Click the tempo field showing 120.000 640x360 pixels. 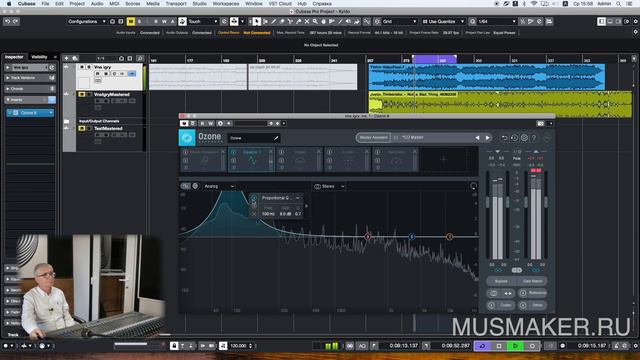click(238, 346)
